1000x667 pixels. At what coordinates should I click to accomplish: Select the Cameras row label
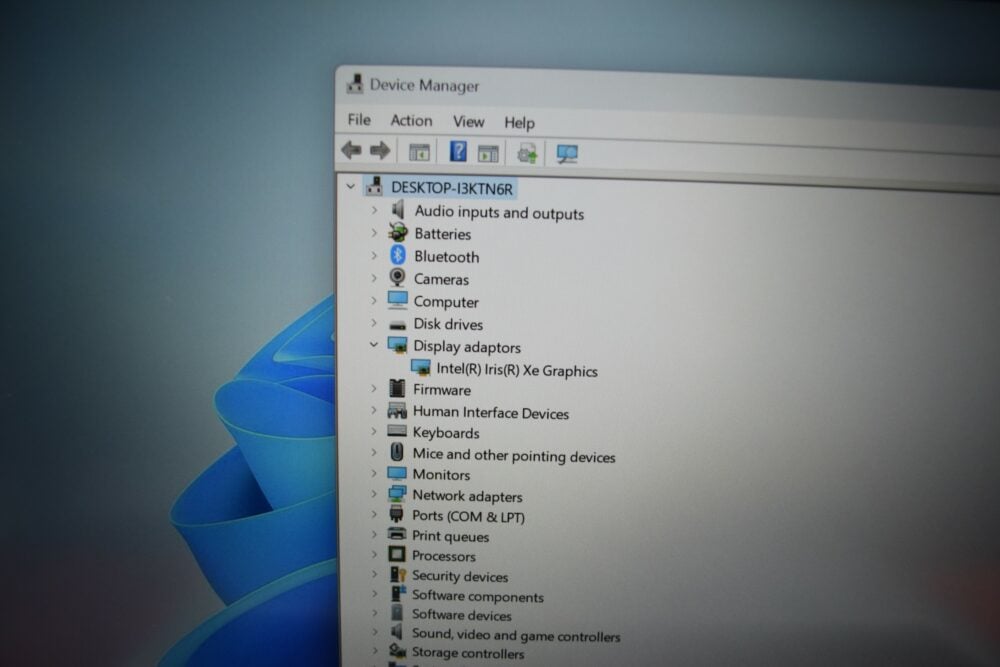[441, 279]
